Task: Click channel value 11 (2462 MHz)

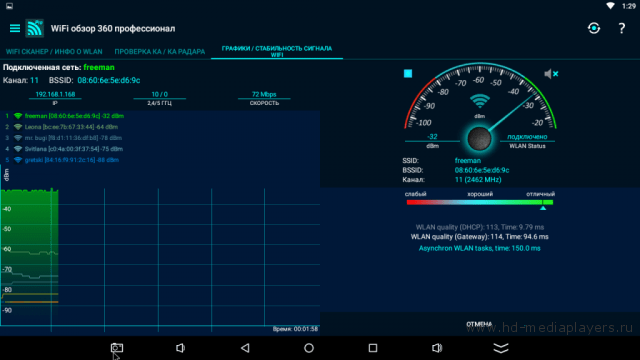Action: (x=478, y=180)
